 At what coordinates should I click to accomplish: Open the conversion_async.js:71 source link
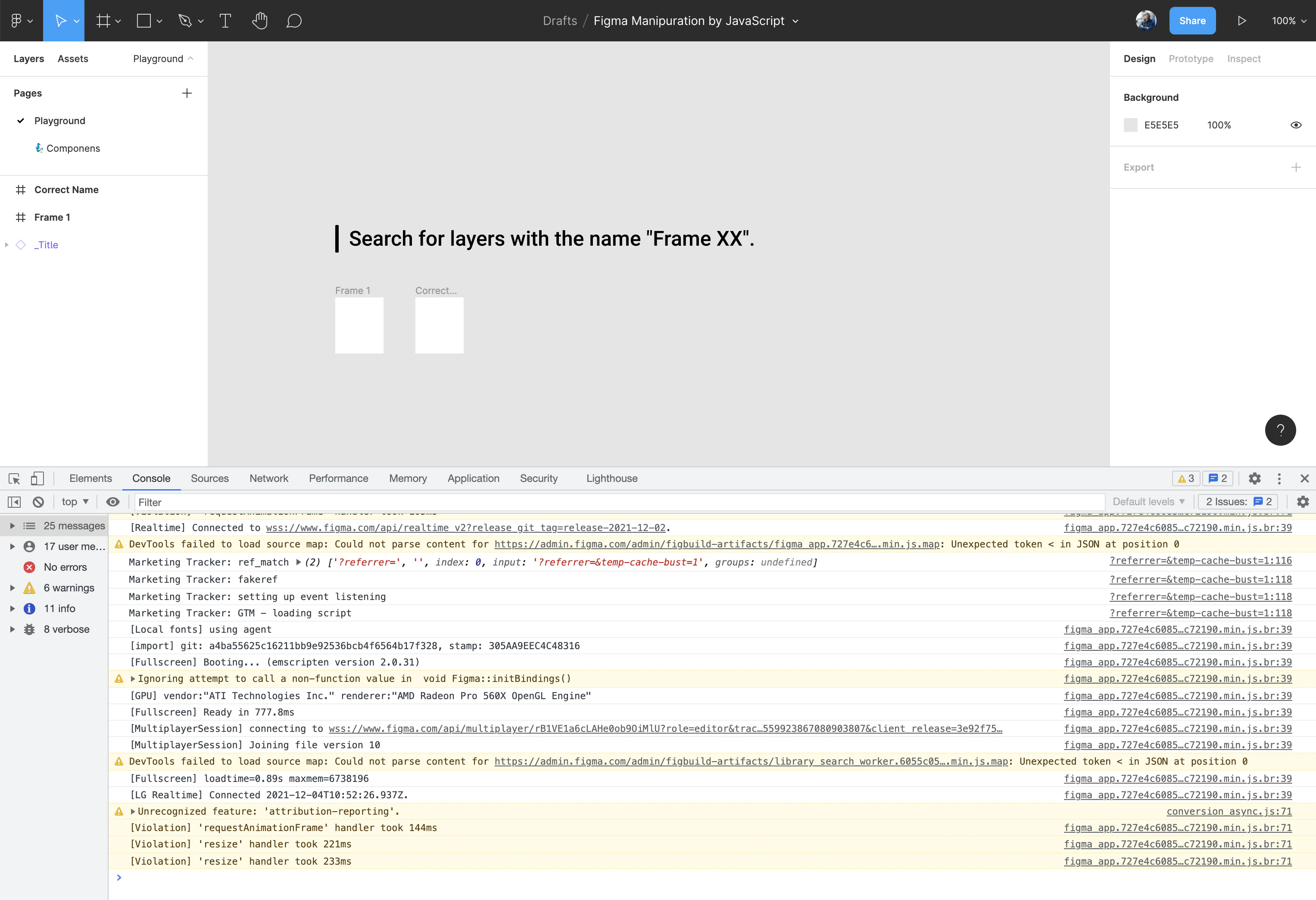coord(1229,812)
